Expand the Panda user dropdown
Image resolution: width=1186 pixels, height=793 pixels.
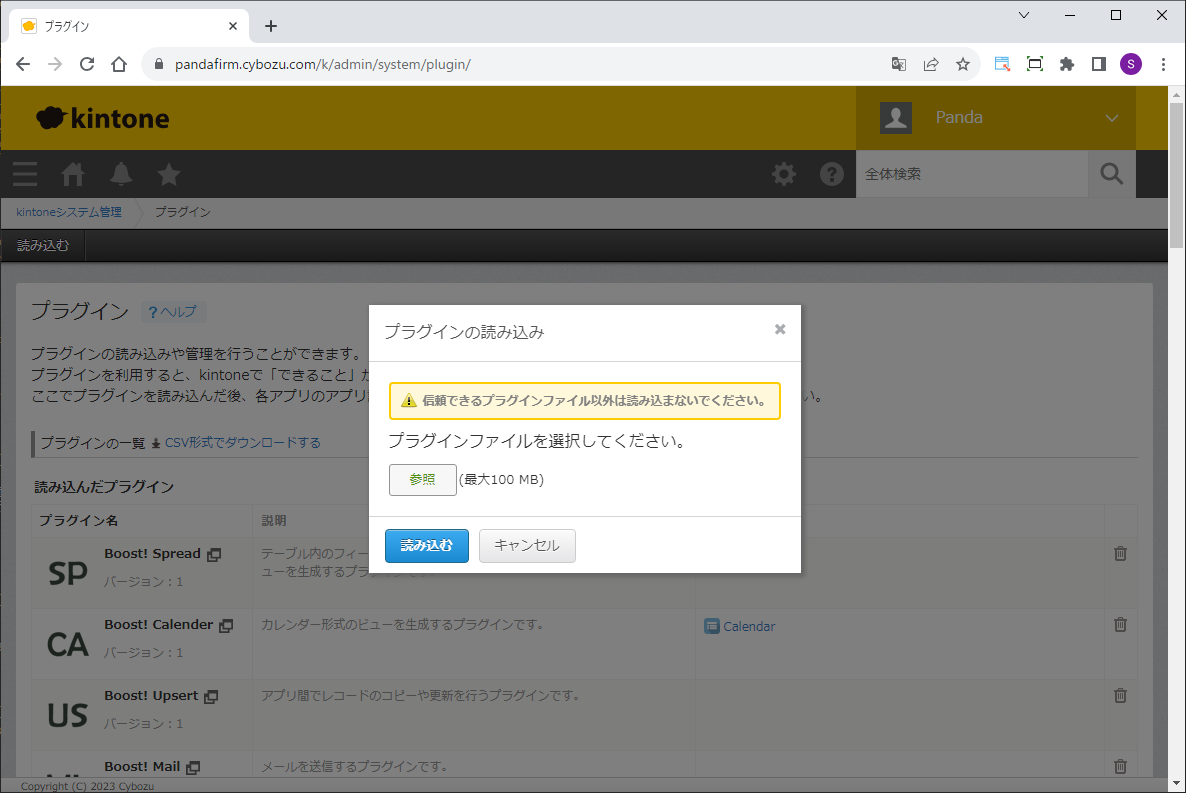[1111, 118]
